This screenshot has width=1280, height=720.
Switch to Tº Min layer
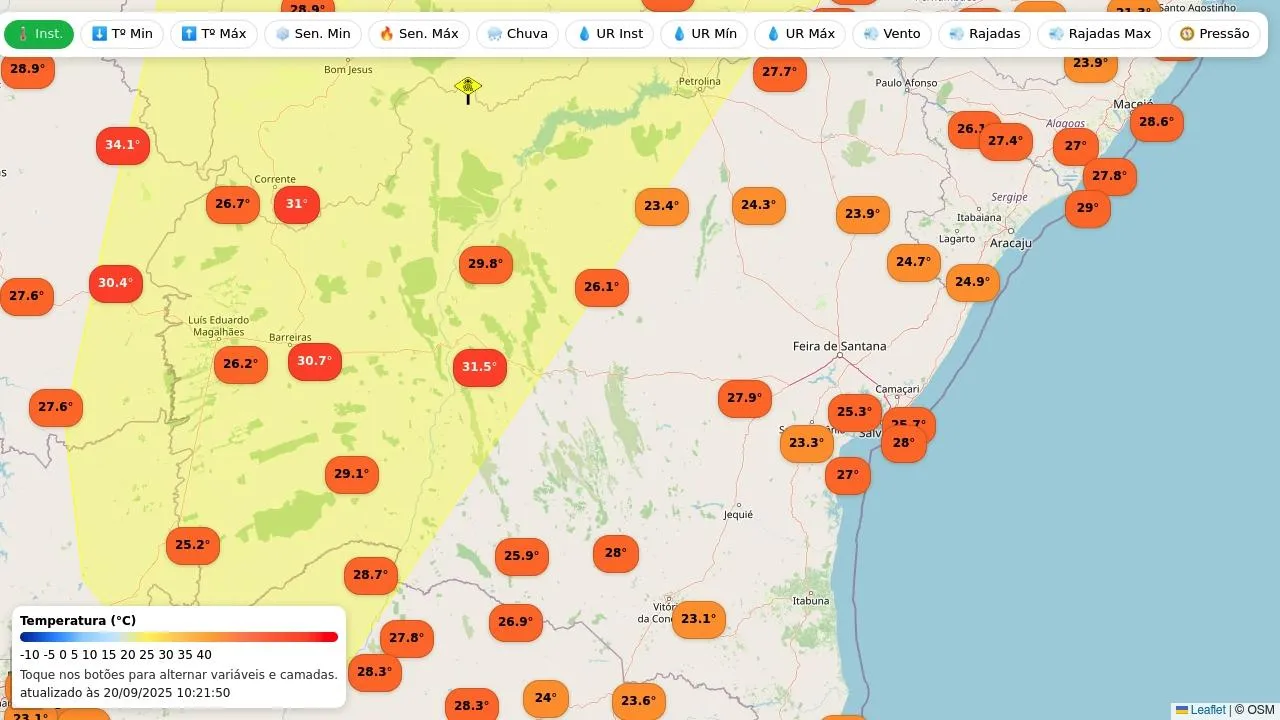click(x=122, y=34)
